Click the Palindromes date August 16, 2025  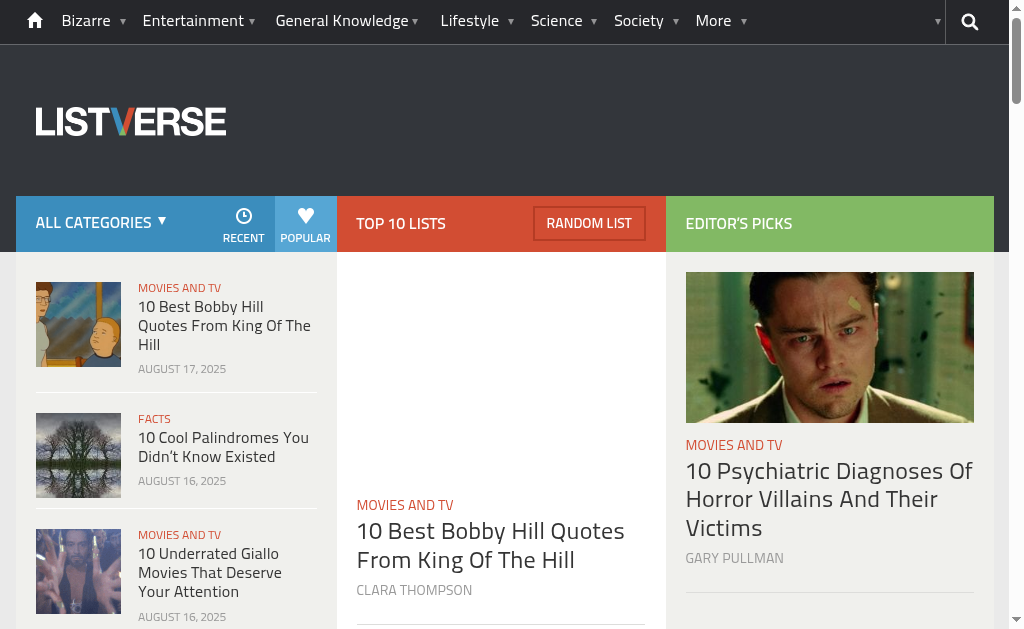coord(182,481)
